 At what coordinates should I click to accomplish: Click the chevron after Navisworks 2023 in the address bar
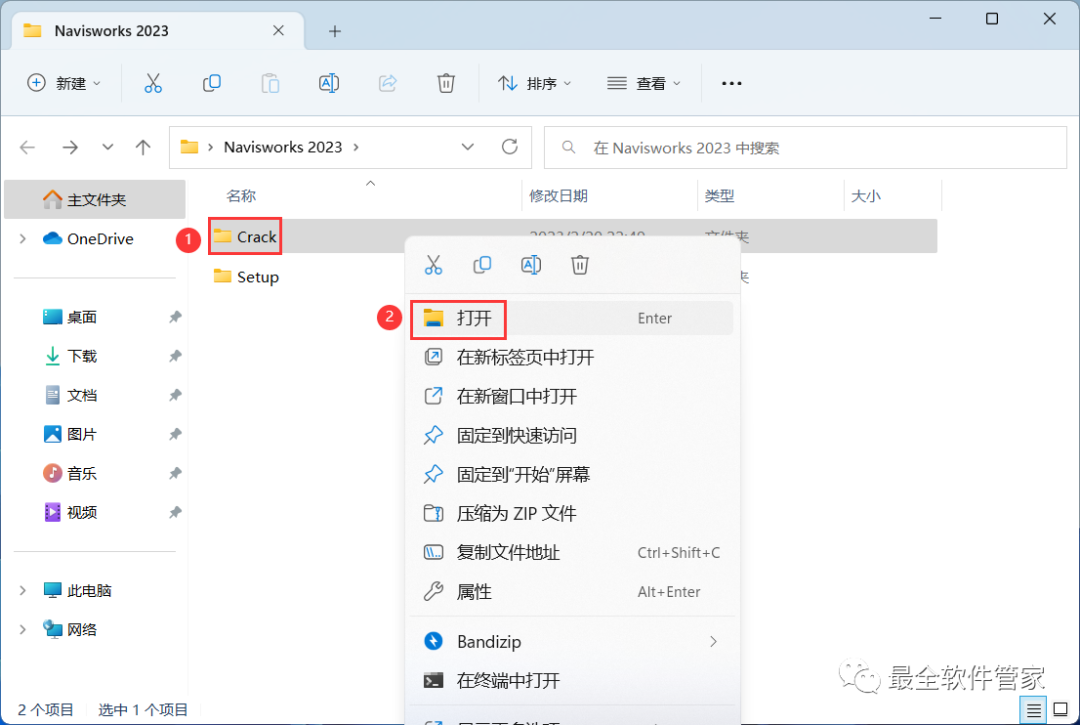click(356, 147)
